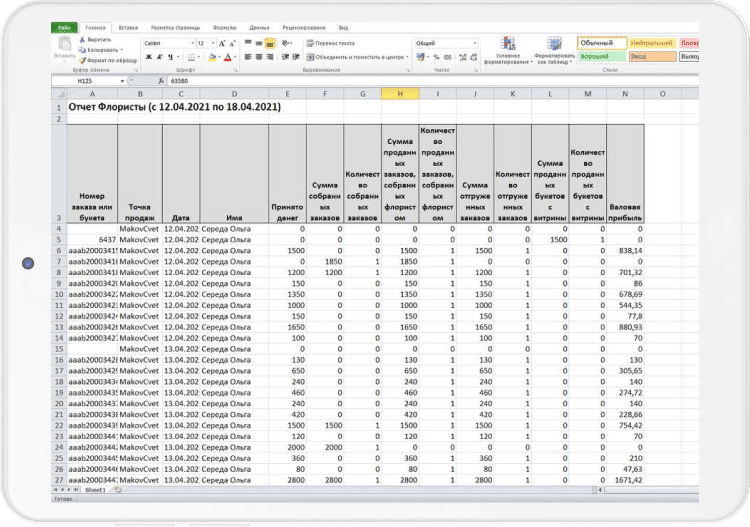Decrease font size with small A

[x=232, y=44]
